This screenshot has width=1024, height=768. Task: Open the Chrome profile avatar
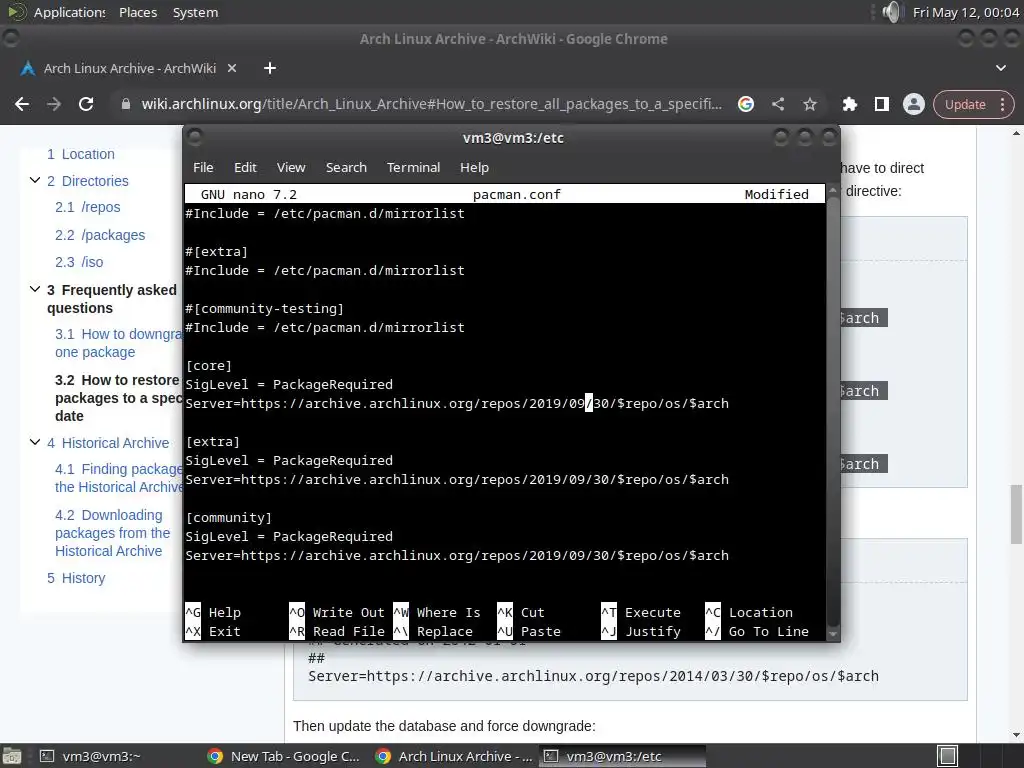[914, 104]
